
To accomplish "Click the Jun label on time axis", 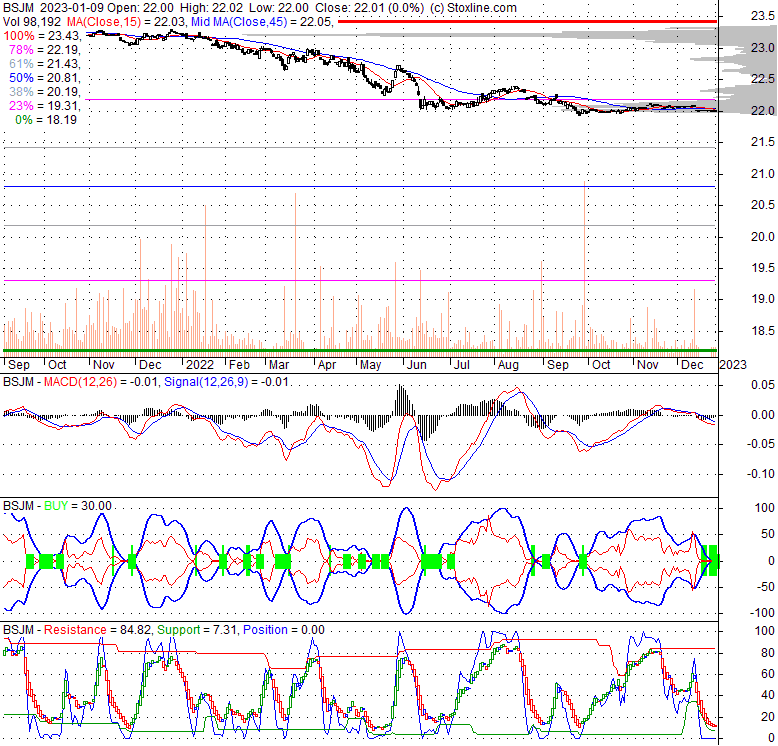I will [417, 365].
